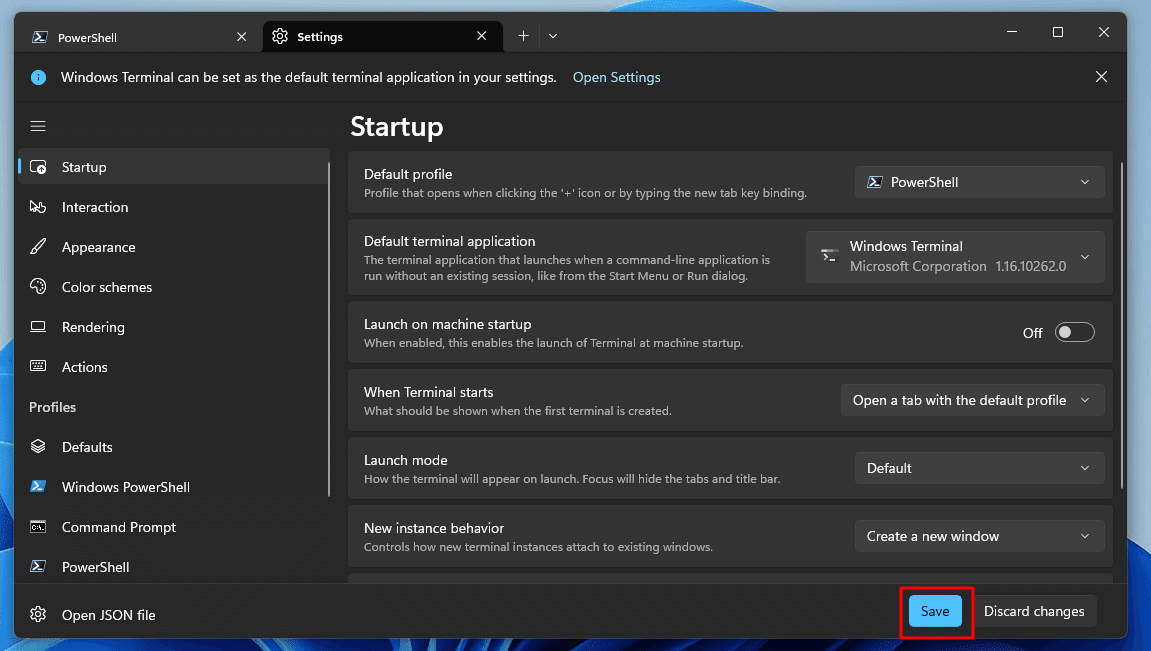Toggle Launch on machine startup switch
The image size is (1151, 651).
pos(1074,332)
